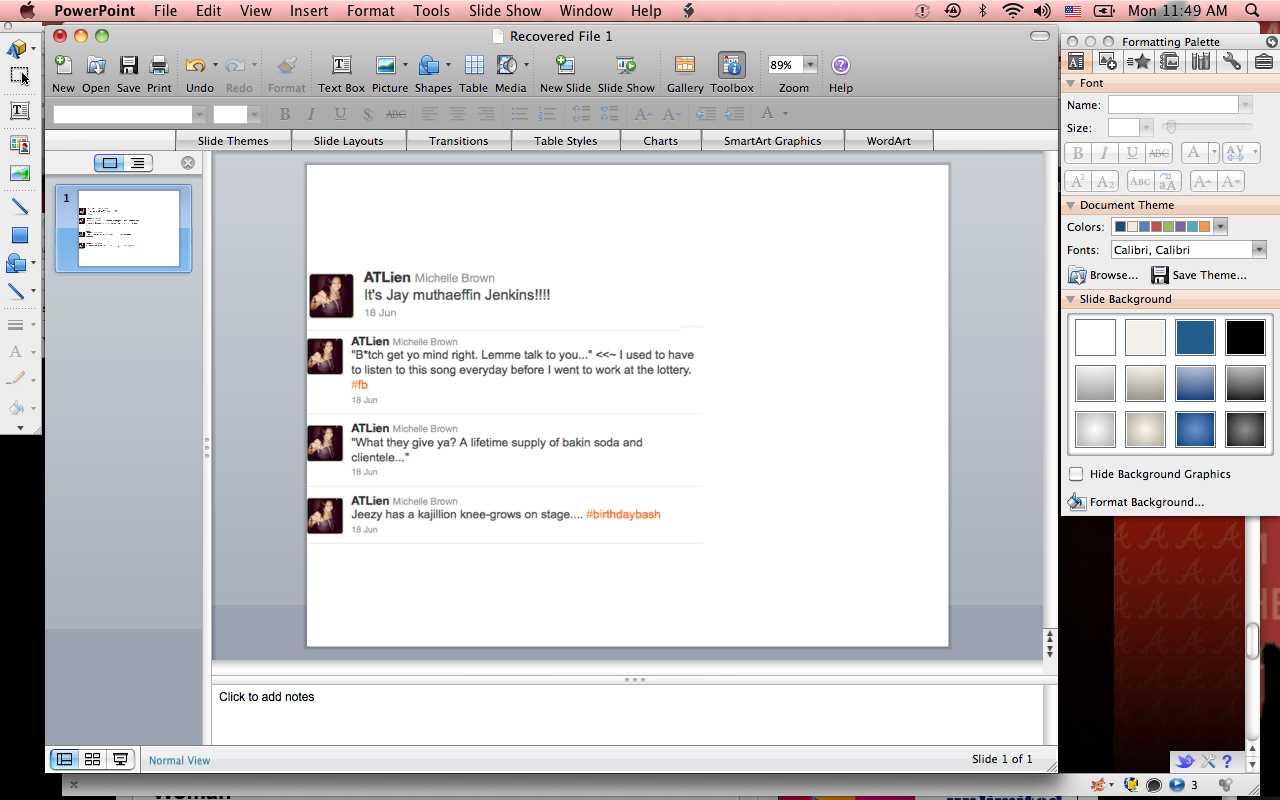1280x800 pixels.
Task: Switch to Slide Sorter view button
Action: (93, 760)
